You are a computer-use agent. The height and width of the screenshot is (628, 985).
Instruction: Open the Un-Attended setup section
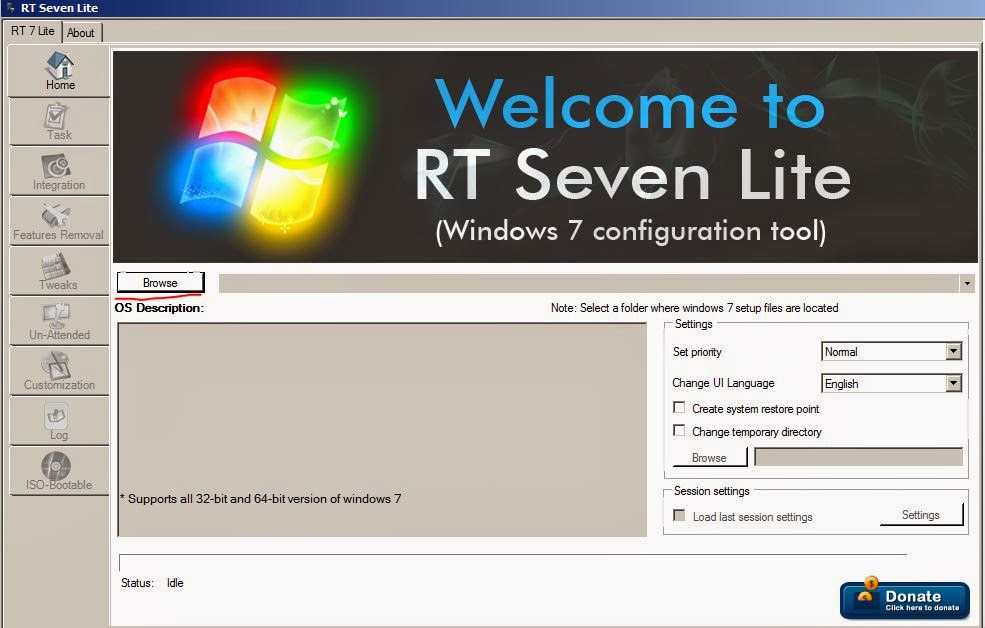(59, 321)
